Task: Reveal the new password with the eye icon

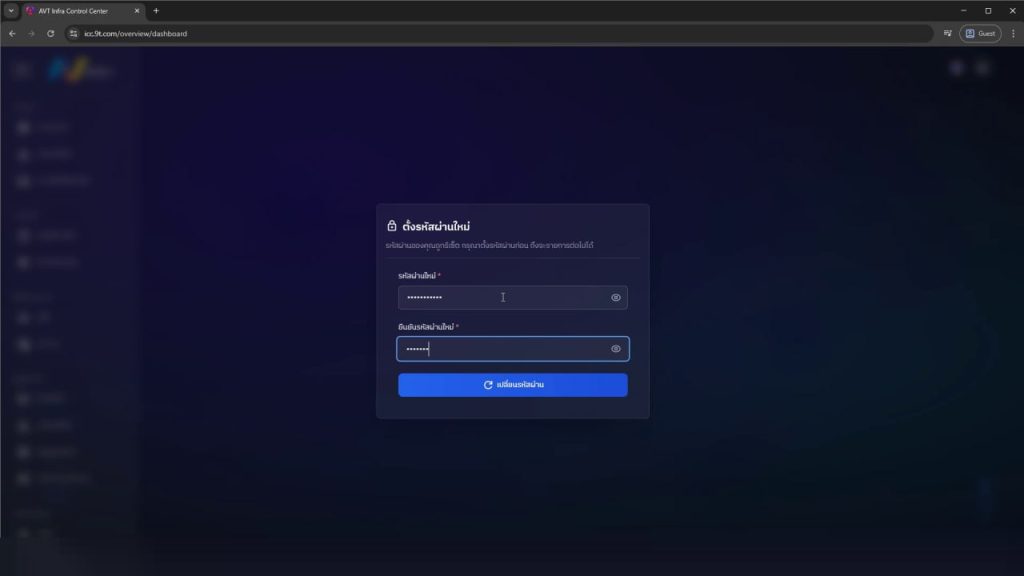Action: [616, 297]
